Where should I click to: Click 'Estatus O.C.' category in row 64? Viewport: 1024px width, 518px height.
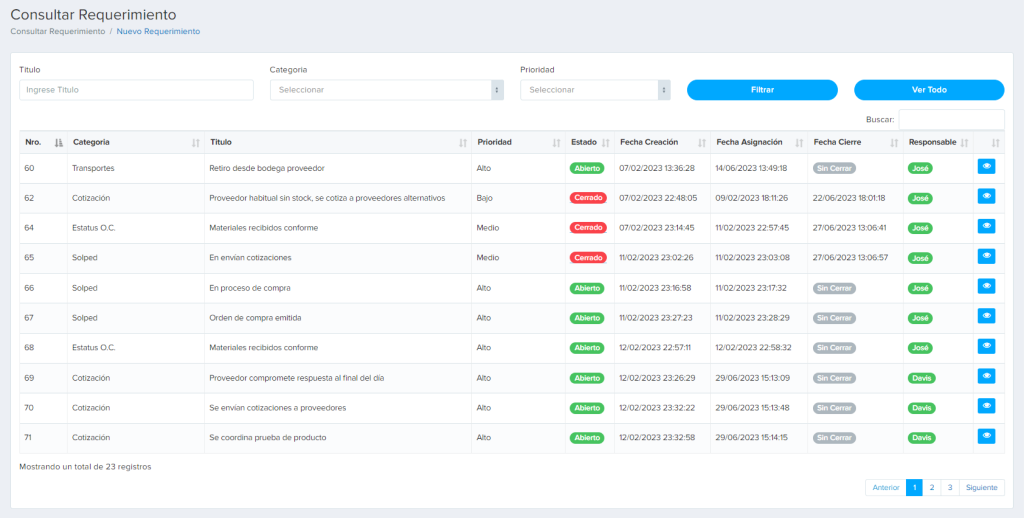click(x=93, y=228)
